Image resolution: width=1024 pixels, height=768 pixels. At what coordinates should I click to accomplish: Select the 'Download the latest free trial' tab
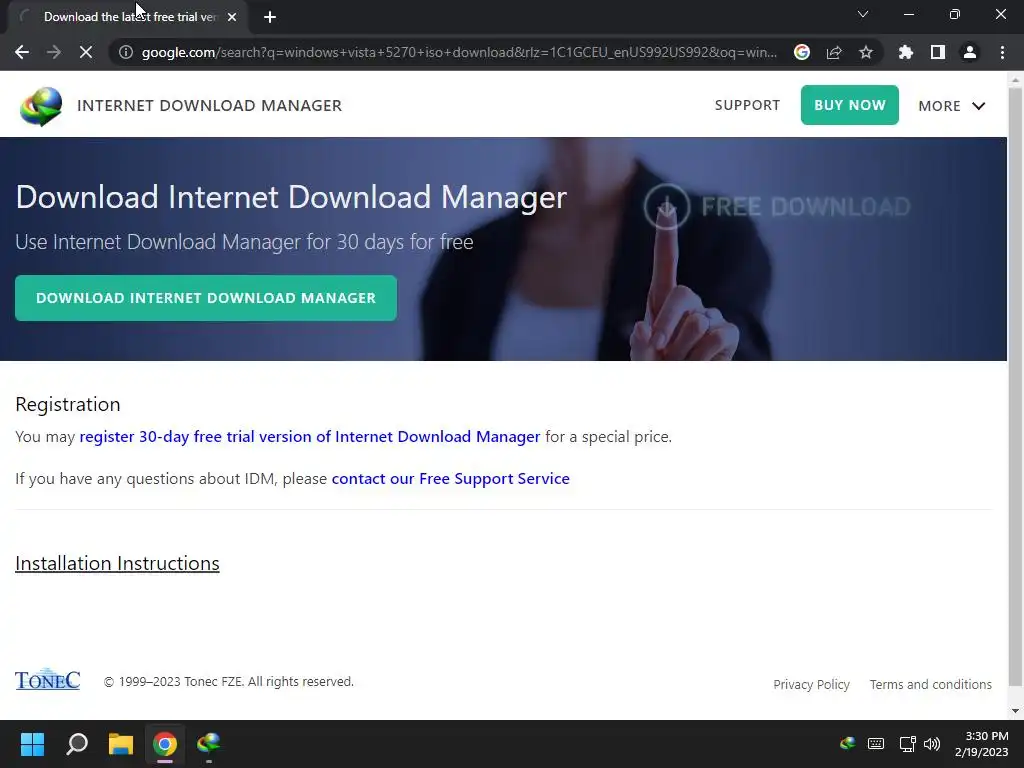[129, 17]
